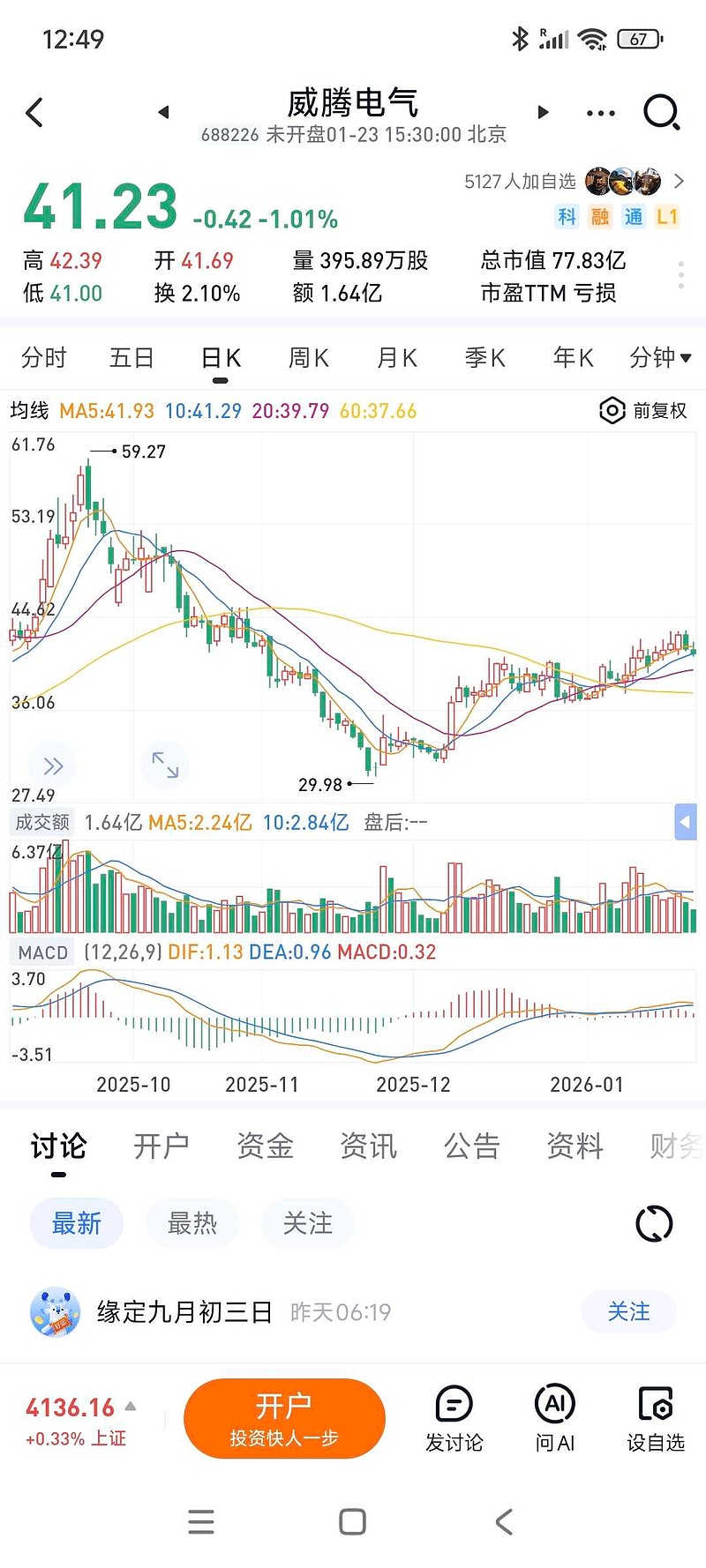Screen dimensions: 706x1568
Task: Tap the 总市值 77.83亿 value
Action: click(x=553, y=260)
